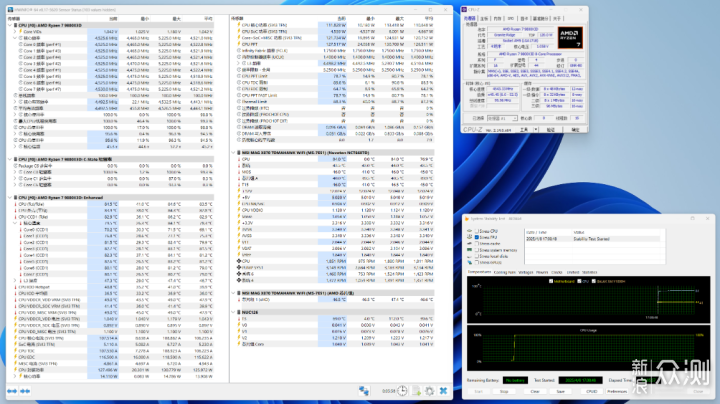Screen dimensions: 720x404
Task: Click the collapse-columns arrows icon in HWiNFO toolbar
Action: pos(25,391)
